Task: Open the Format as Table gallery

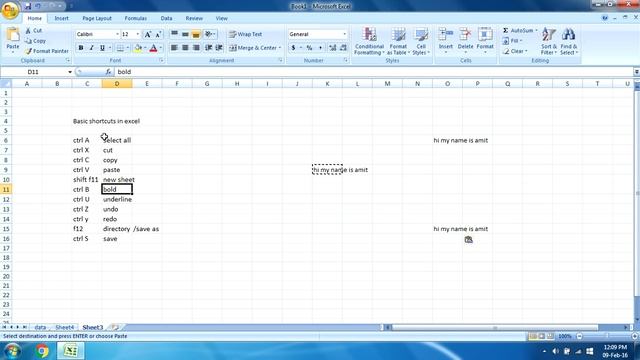Action: 398,41
